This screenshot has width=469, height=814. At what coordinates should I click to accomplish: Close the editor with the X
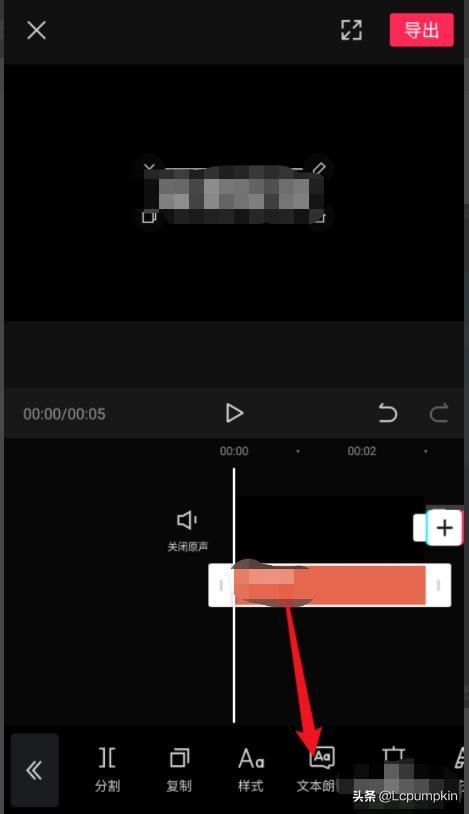click(x=36, y=30)
